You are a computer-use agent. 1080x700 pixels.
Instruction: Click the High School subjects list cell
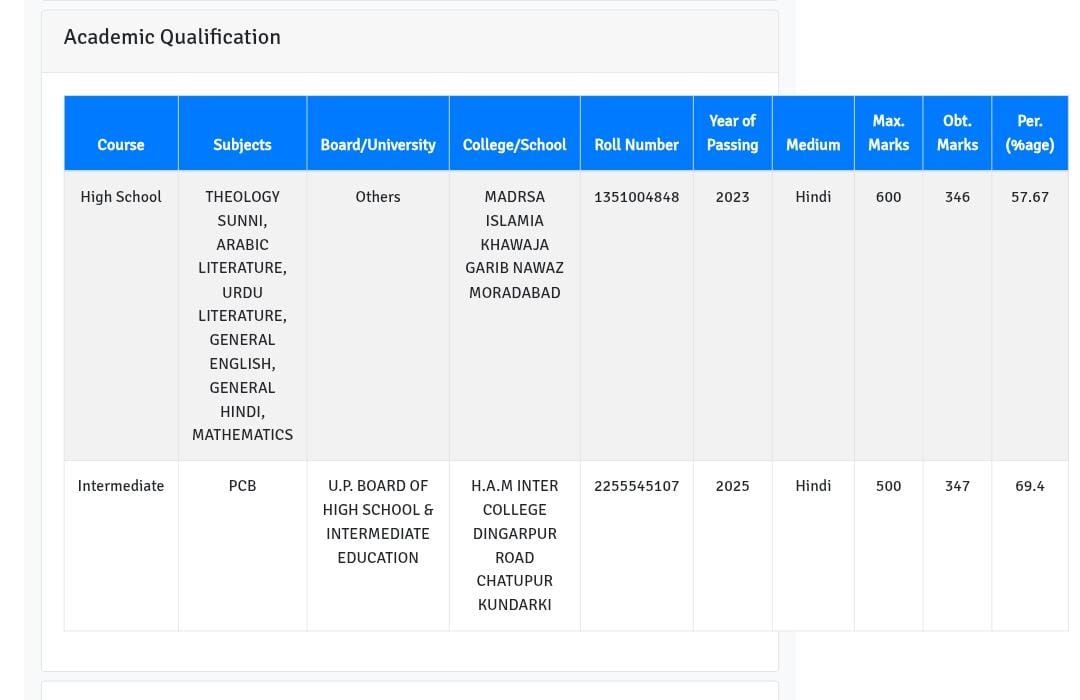242,316
